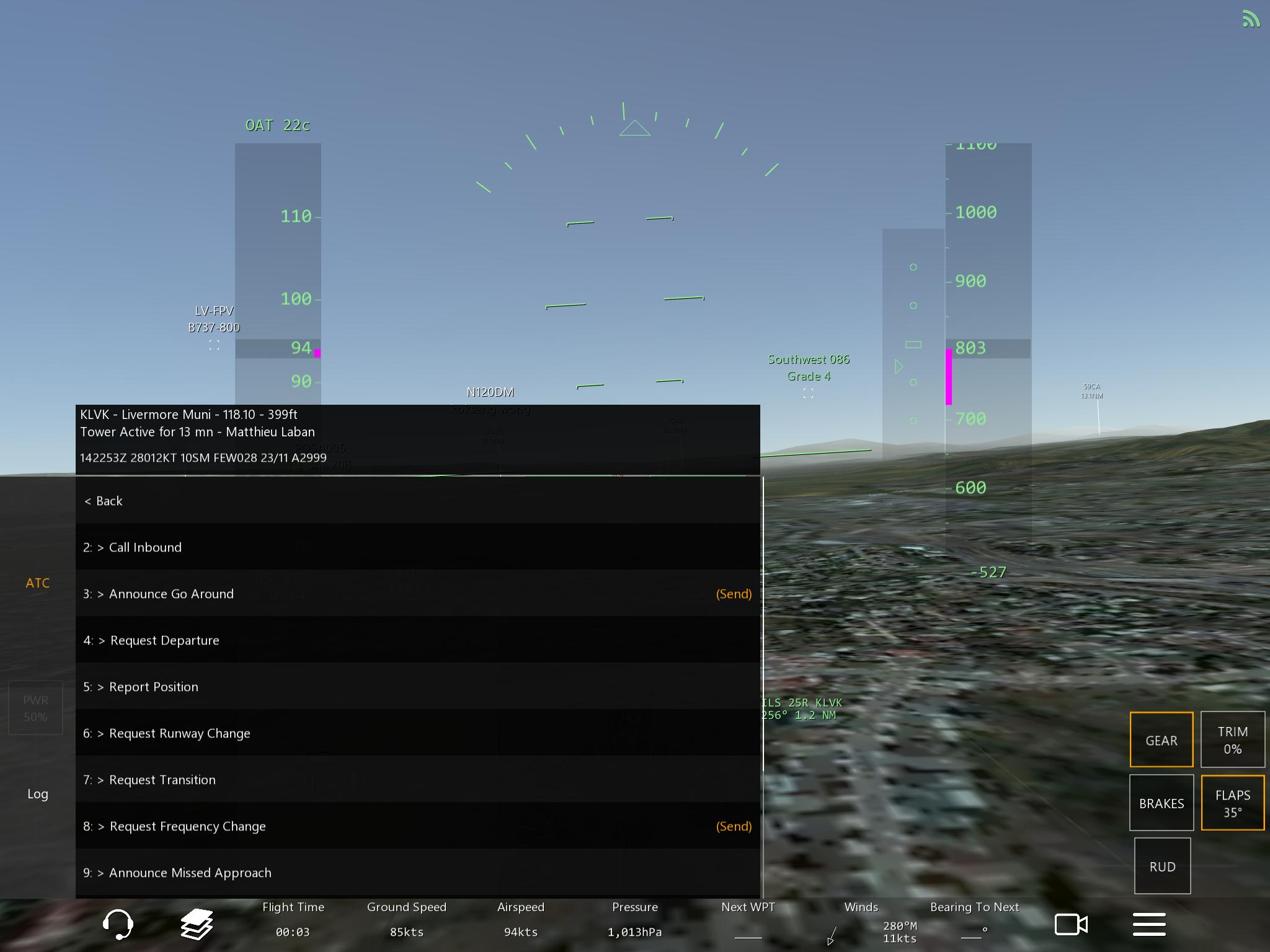Open the hamburger menu icon
This screenshot has width=1270, height=952.
[x=1149, y=924]
